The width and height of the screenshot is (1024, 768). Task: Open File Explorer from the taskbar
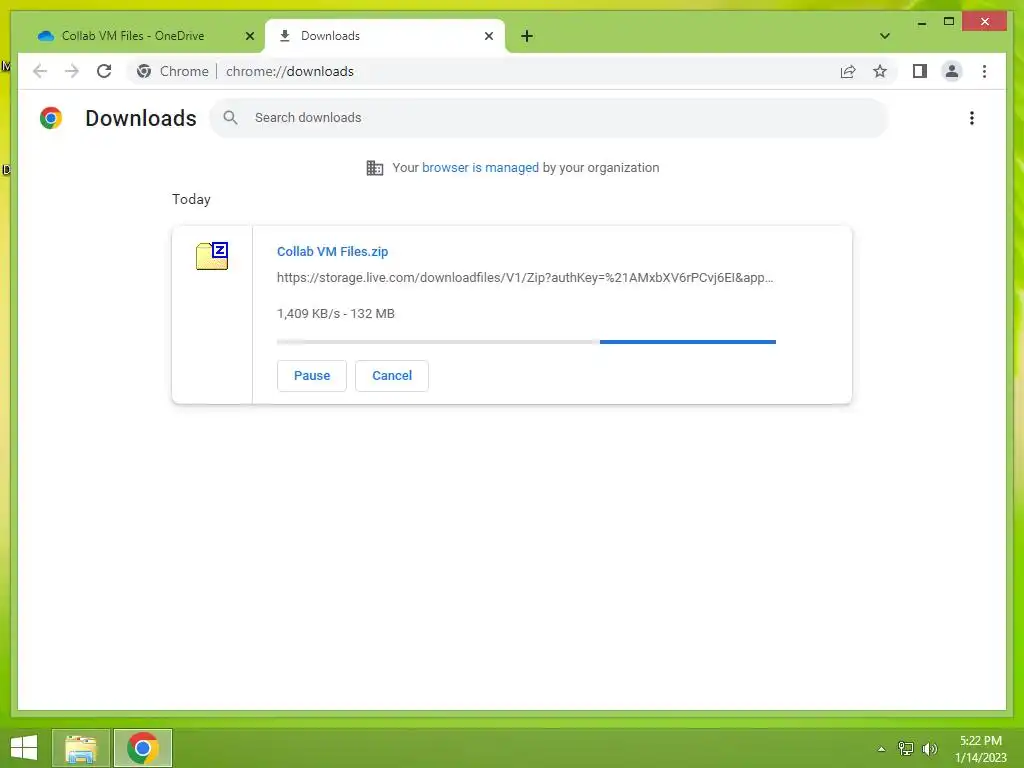81,748
